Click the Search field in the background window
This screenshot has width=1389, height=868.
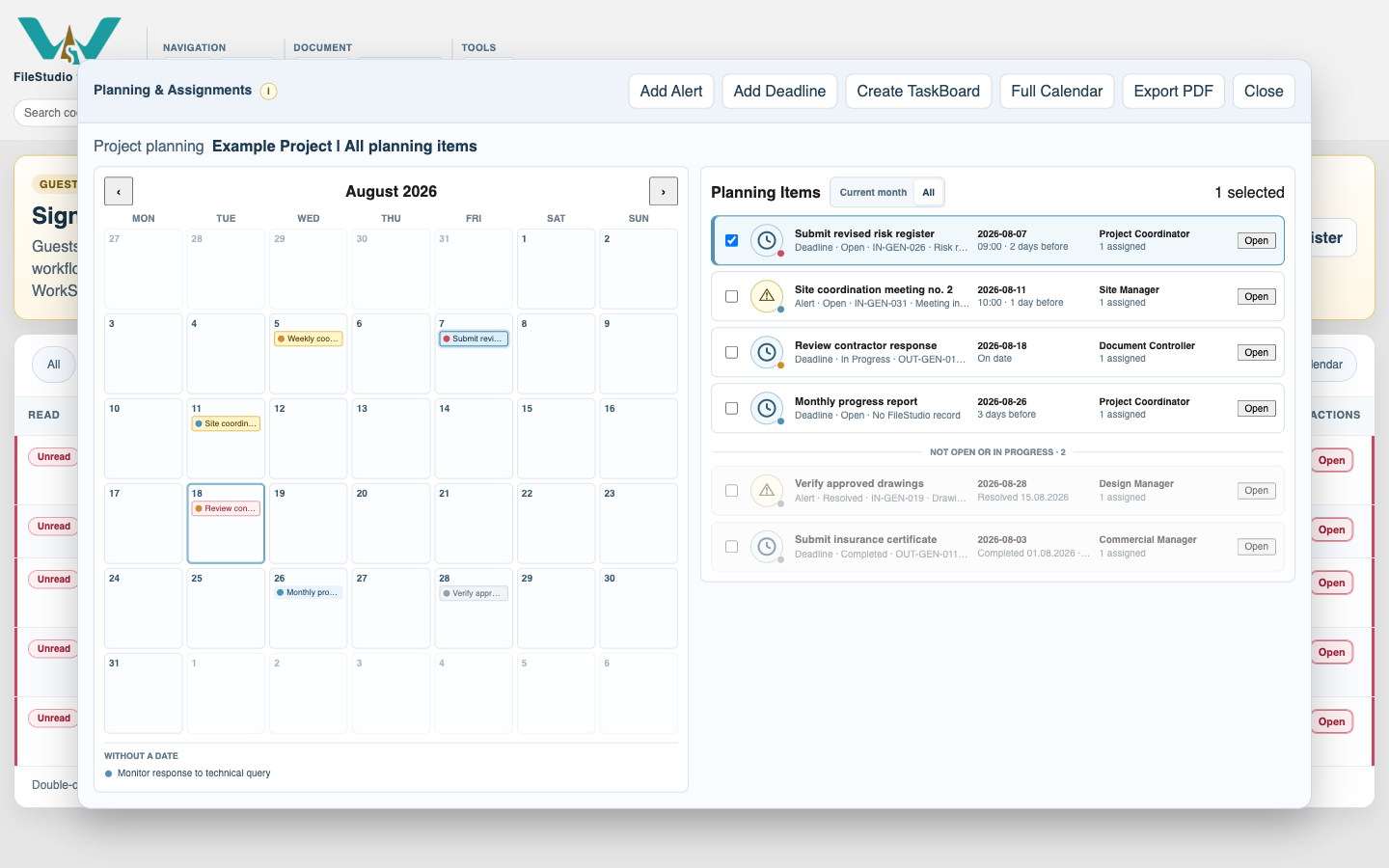pos(46,113)
